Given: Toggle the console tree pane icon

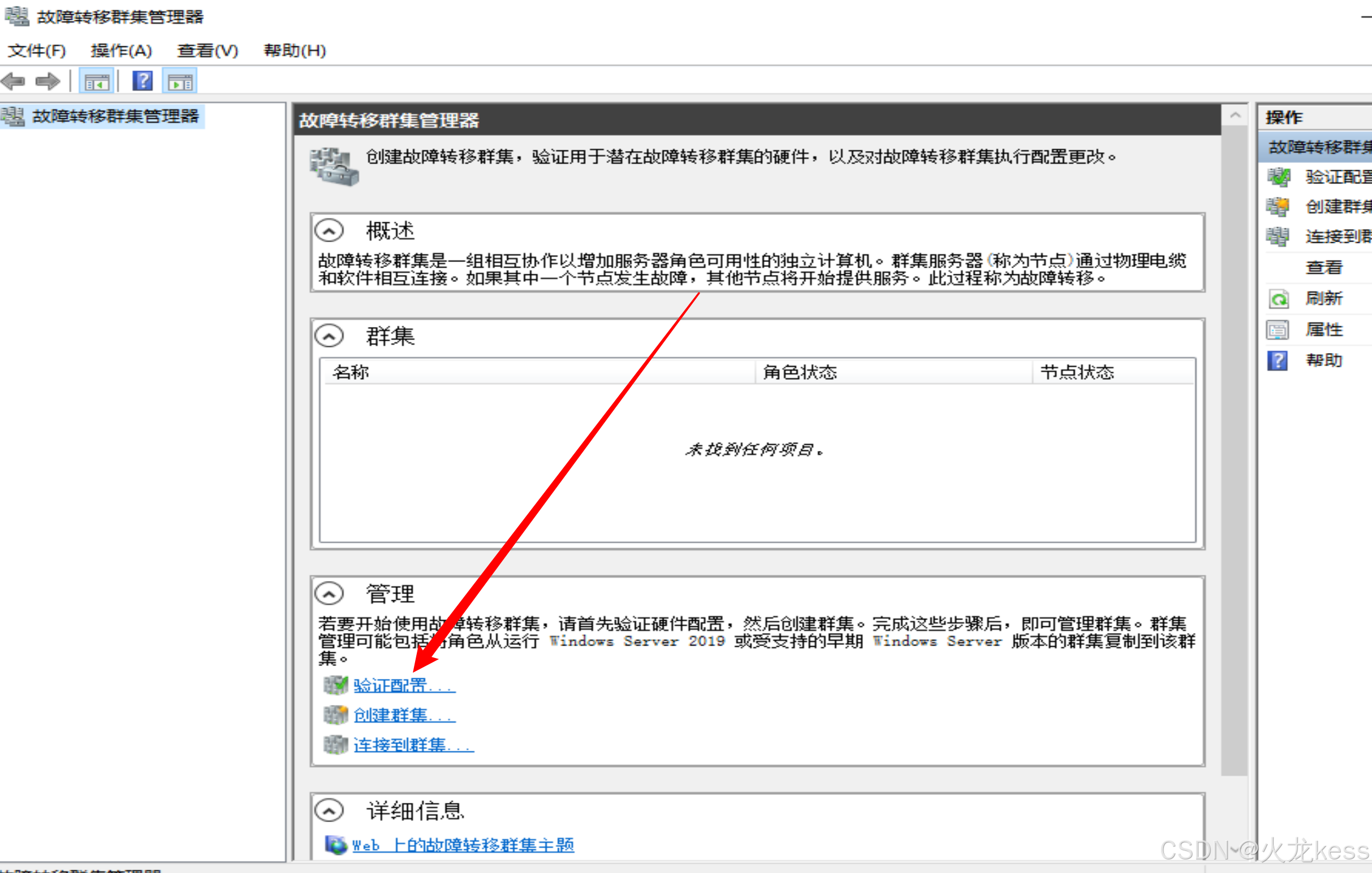Looking at the screenshot, I should click(x=96, y=81).
